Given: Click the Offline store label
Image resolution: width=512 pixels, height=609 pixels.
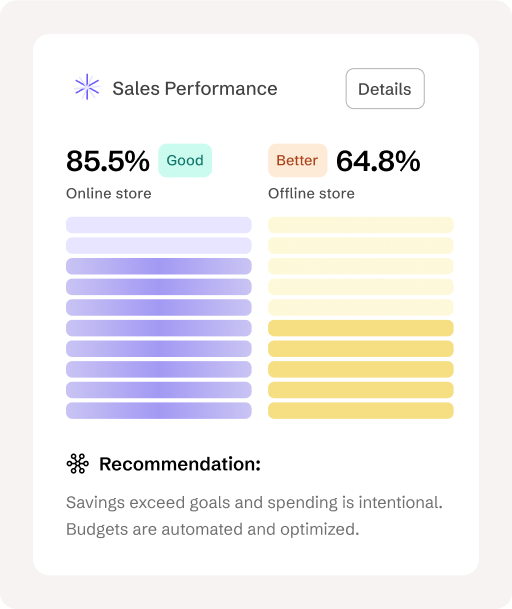Looking at the screenshot, I should pyautogui.click(x=311, y=193).
